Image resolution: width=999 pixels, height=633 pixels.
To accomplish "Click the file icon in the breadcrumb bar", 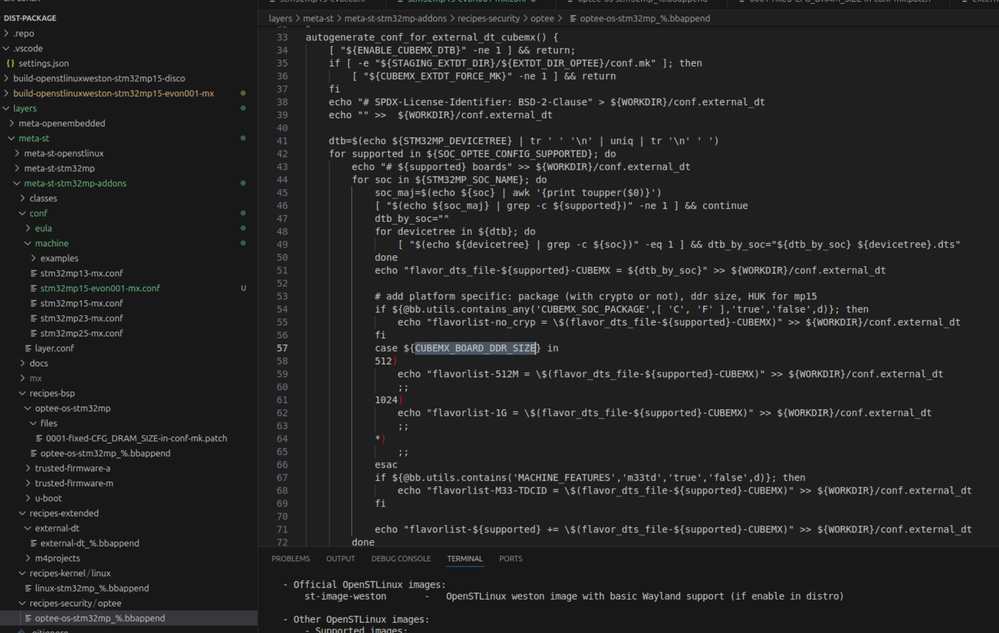I will [x=573, y=18].
